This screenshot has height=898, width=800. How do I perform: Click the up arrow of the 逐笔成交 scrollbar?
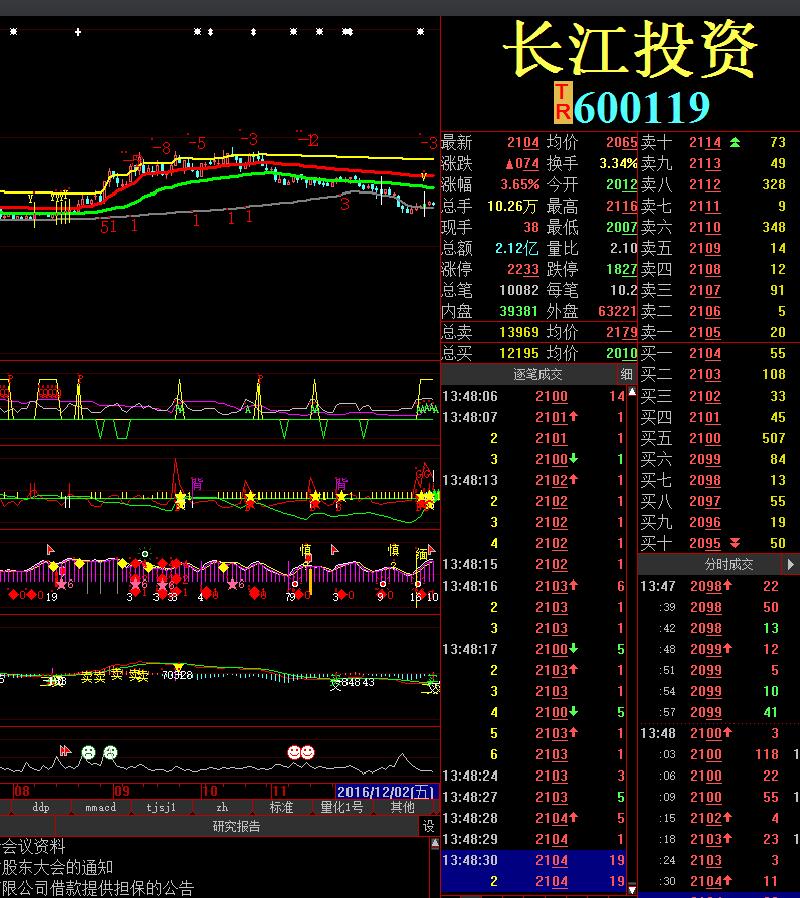click(x=632, y=391)
